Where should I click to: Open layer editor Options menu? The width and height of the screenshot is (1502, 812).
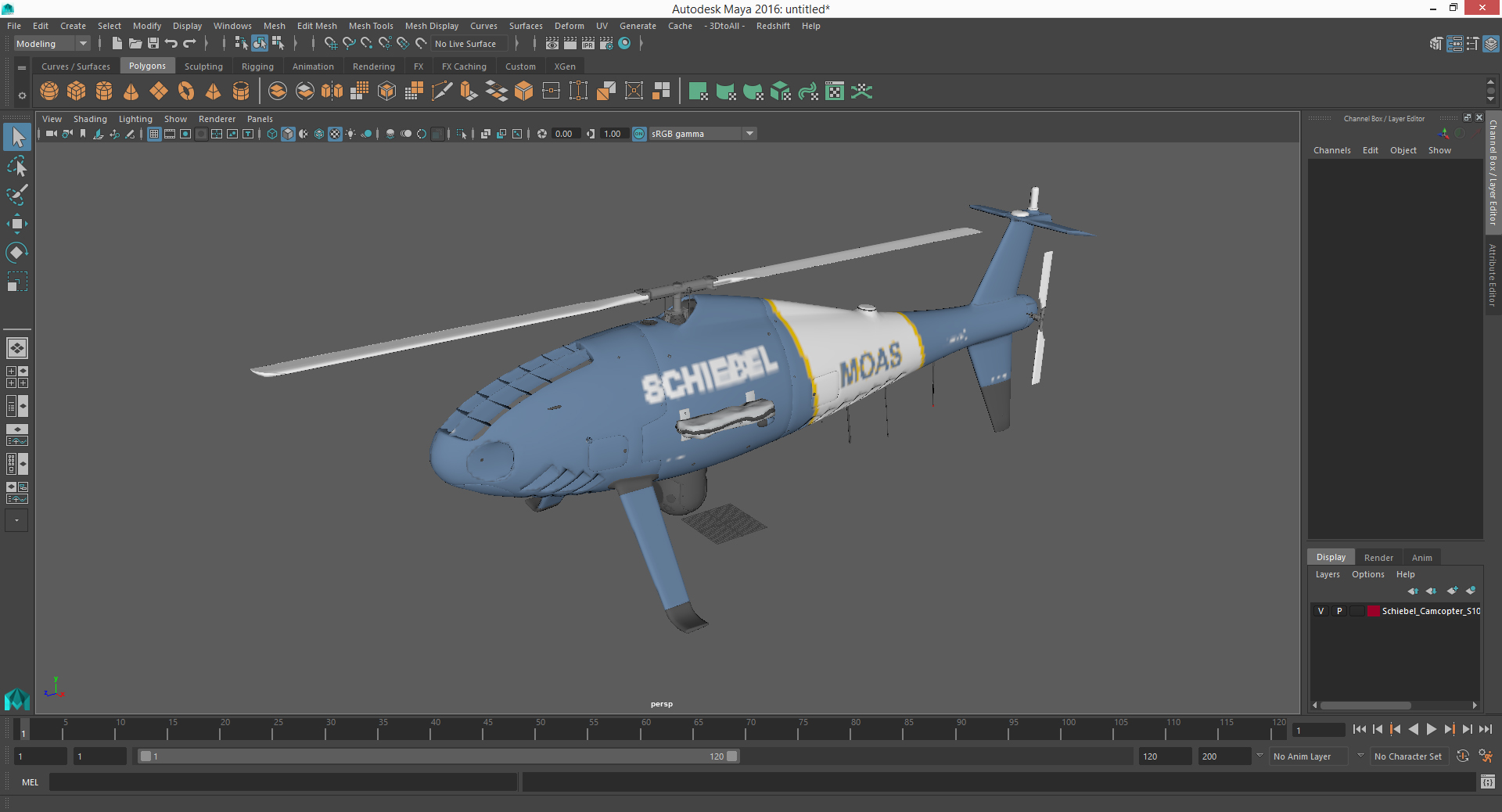click(1367, 574)
